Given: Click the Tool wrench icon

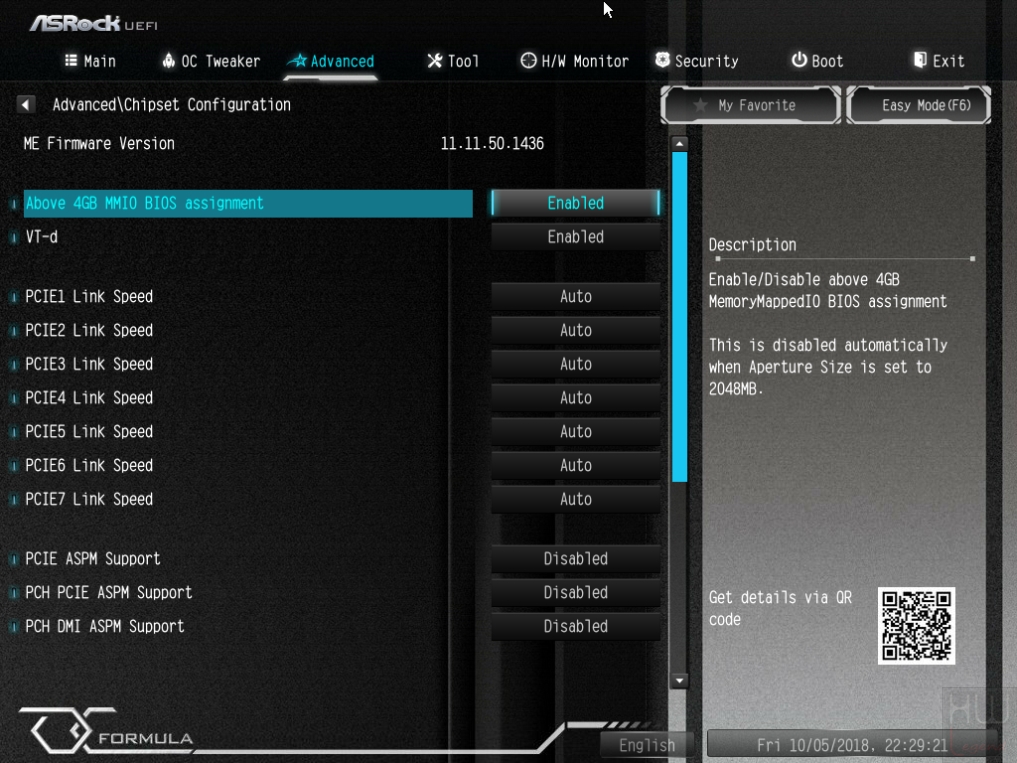Looking at the screenshot, I should 435,60.
